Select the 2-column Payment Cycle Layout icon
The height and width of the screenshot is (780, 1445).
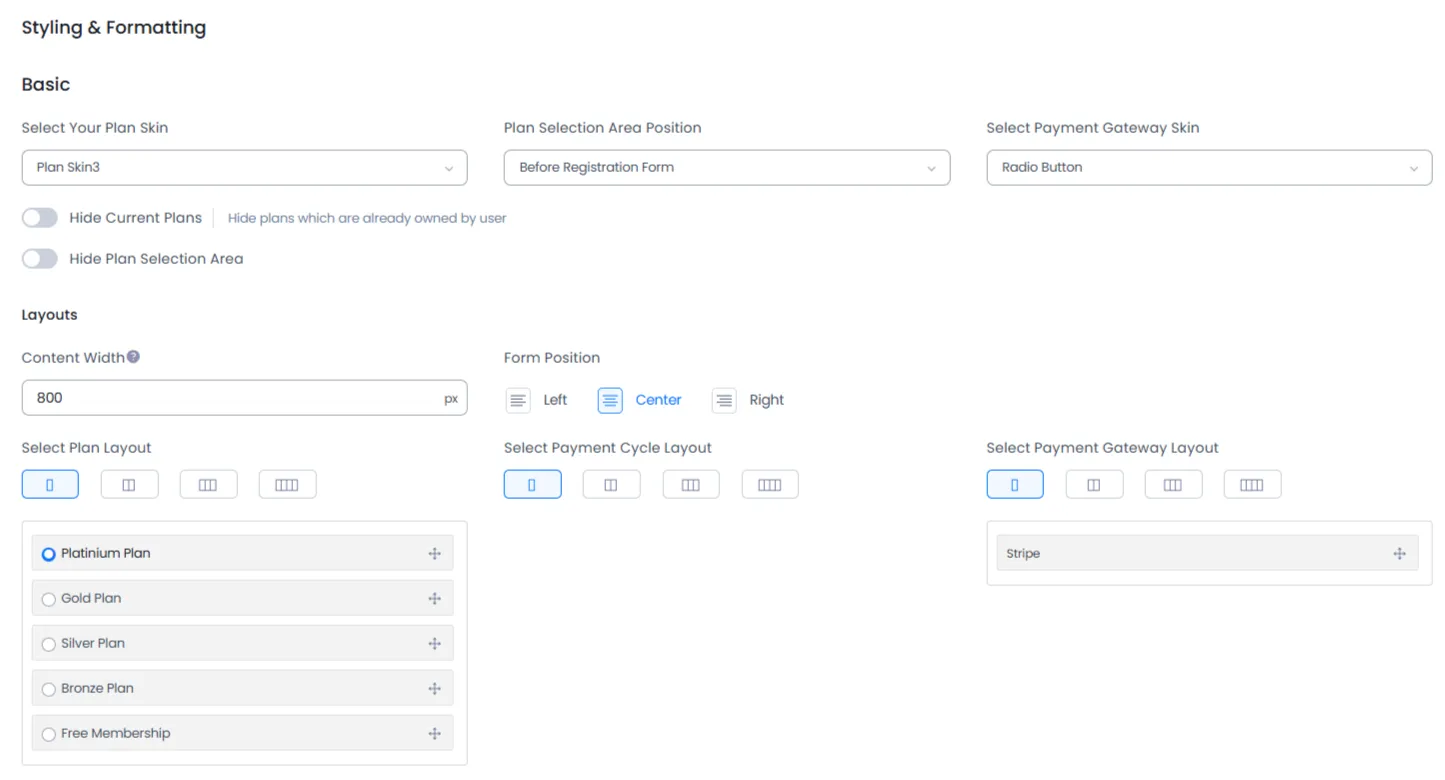point(611,484)
